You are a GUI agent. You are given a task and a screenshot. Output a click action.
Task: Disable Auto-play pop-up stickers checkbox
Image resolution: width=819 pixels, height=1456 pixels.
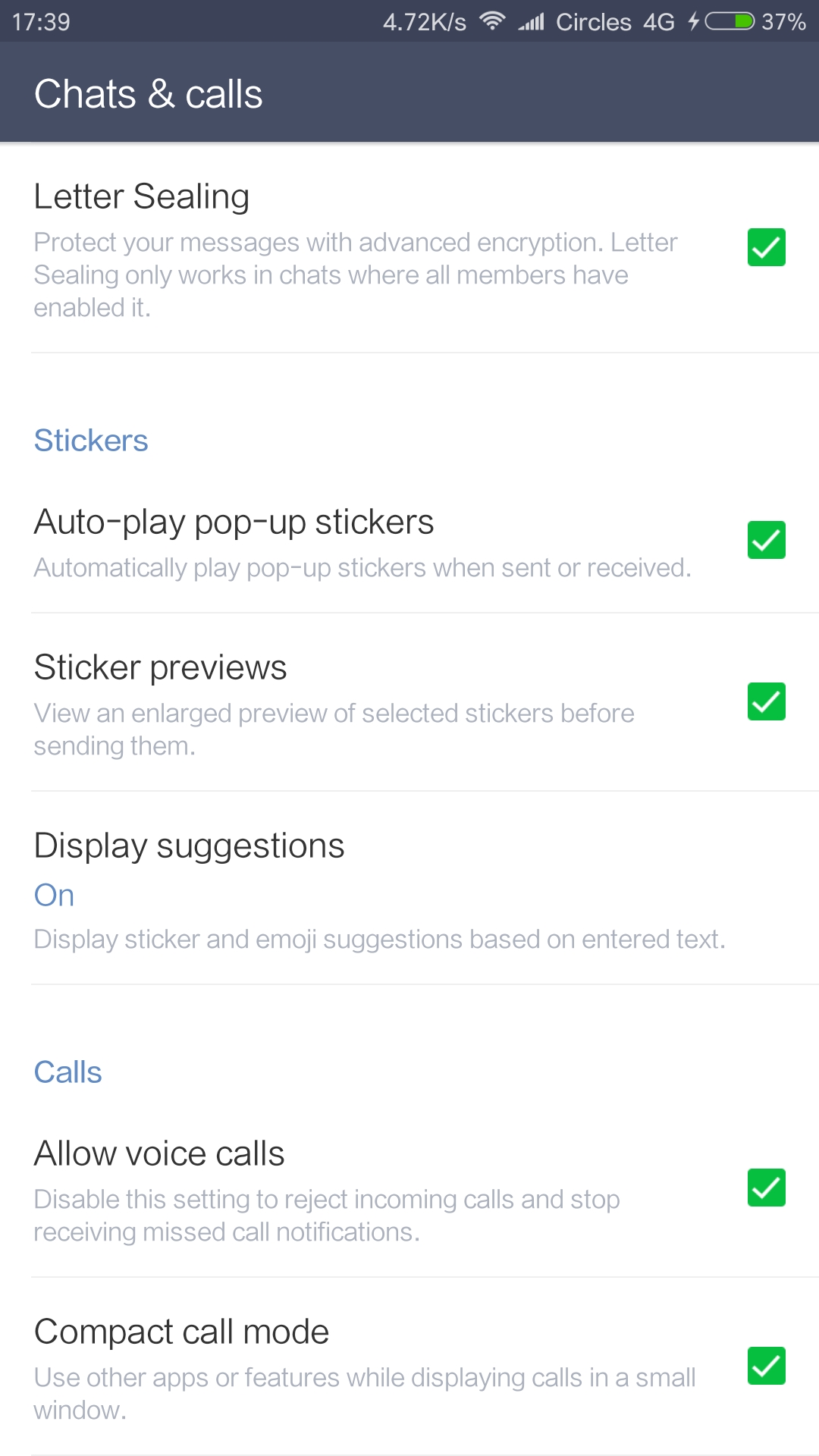(x=766, y=540)
